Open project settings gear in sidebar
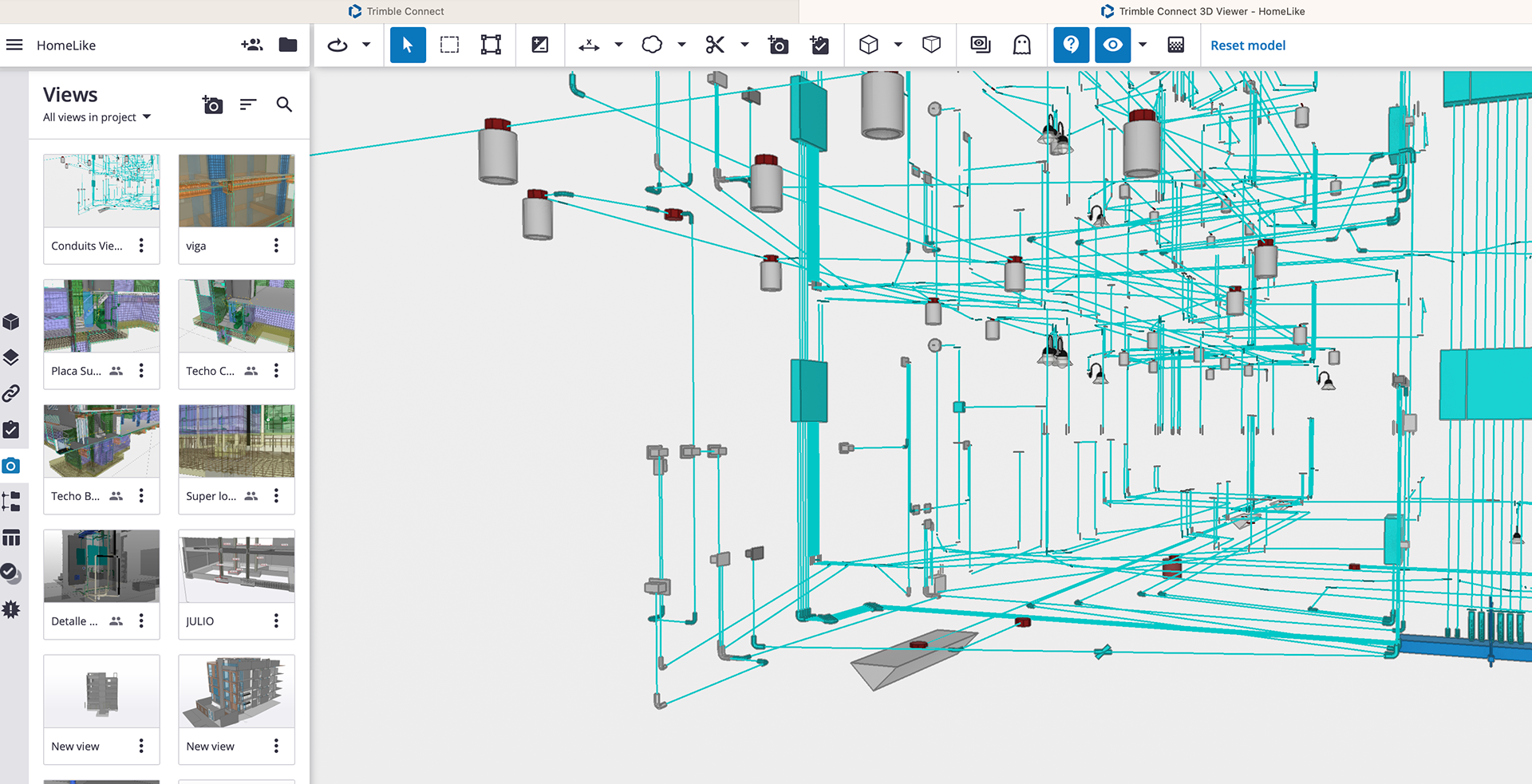The height and width of the screenshot is (784, 1532). click(x=11, y=609)
